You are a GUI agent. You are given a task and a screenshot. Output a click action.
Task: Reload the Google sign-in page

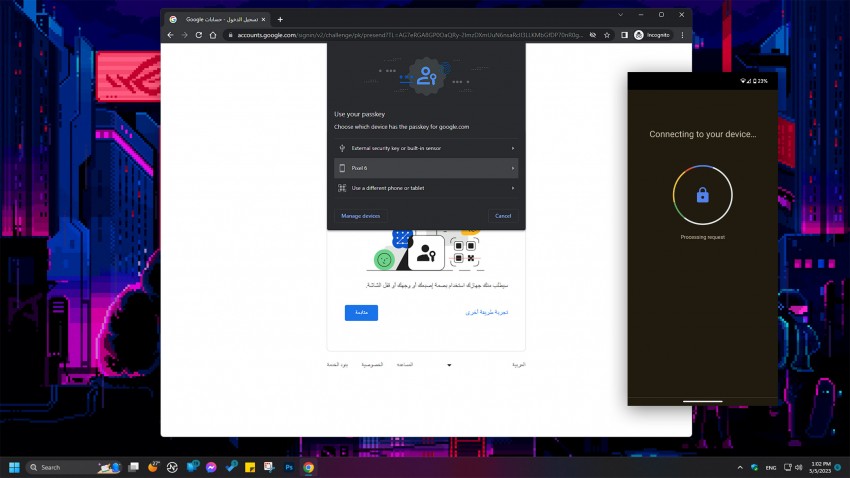(x=198, y=35)
